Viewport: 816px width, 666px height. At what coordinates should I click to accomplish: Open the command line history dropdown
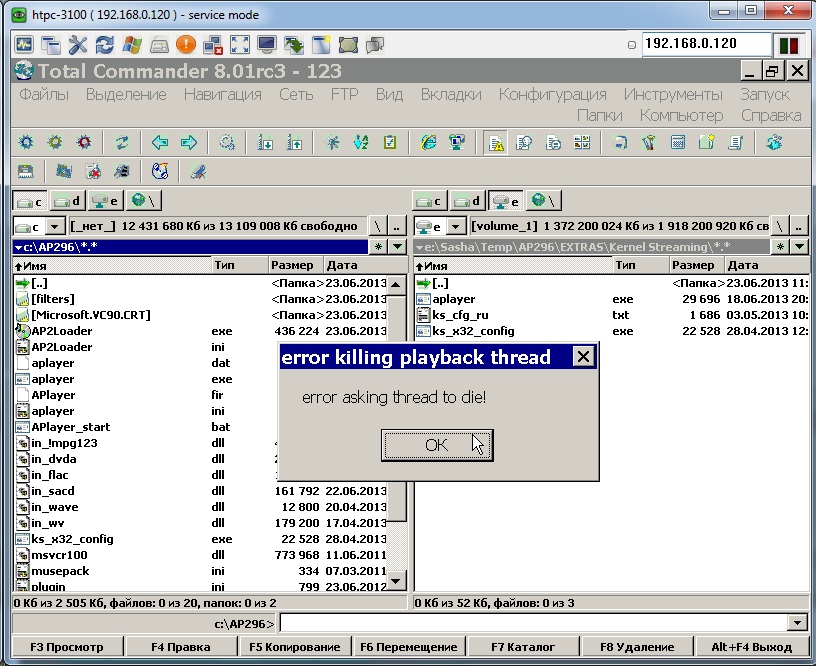coord(797,623)
